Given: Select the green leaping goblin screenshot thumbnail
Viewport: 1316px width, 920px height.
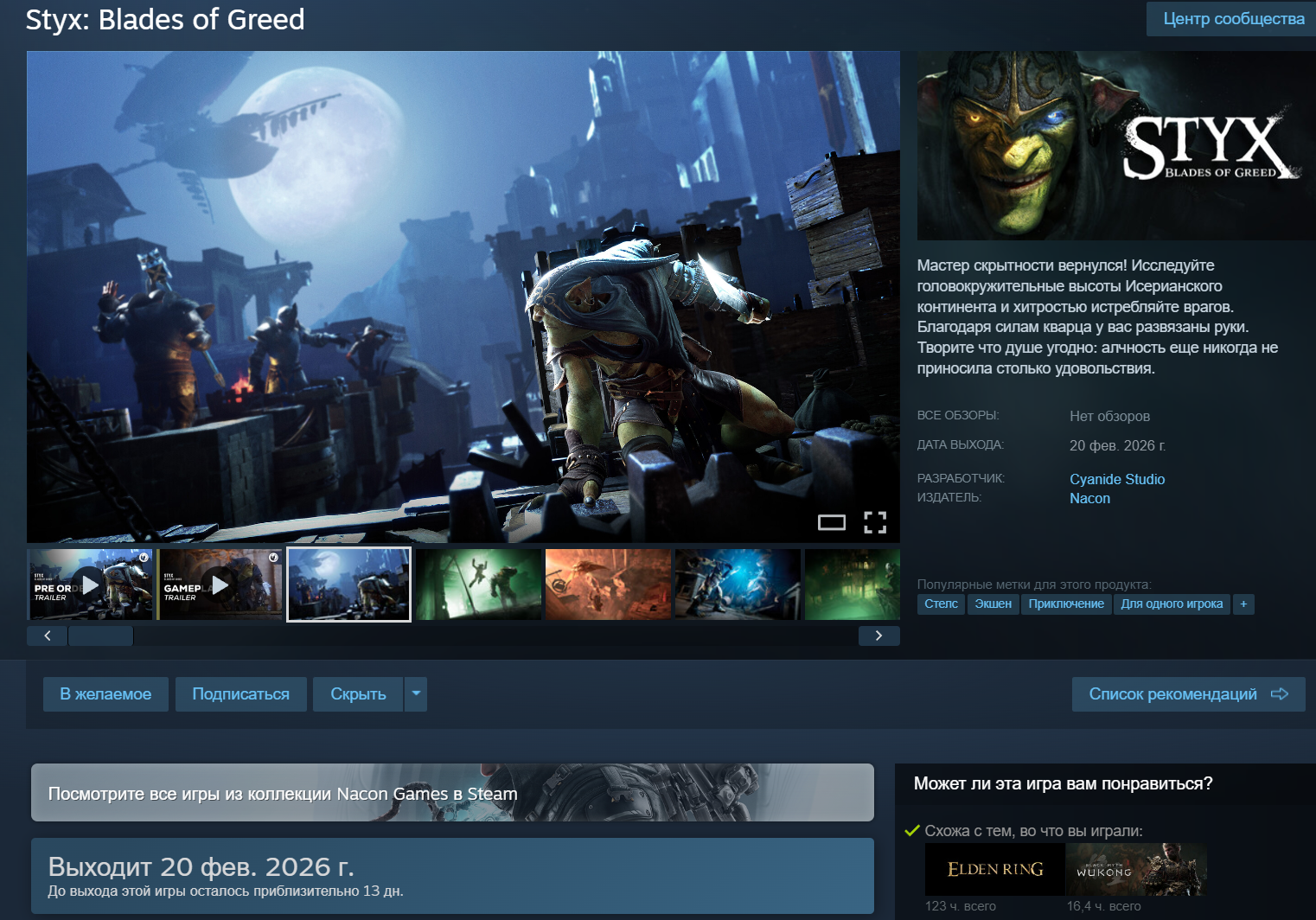Looking at the screenshot, I should pos(479,585).
